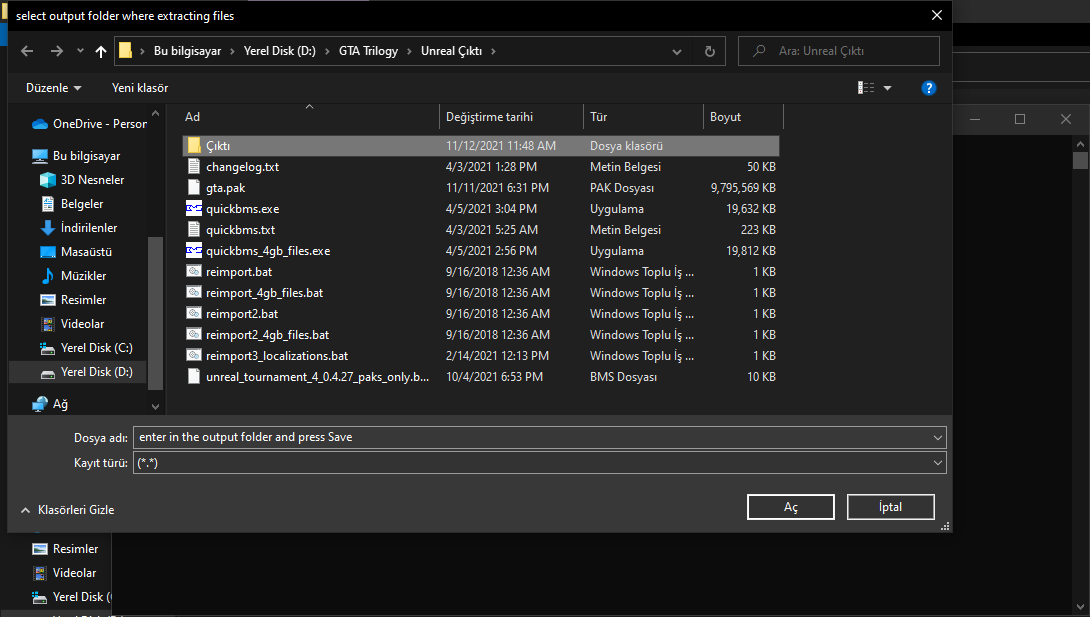Select the quickbms_4gb_files.exe icon
The width and height of the screenshot is (1090, 617).
194,251
